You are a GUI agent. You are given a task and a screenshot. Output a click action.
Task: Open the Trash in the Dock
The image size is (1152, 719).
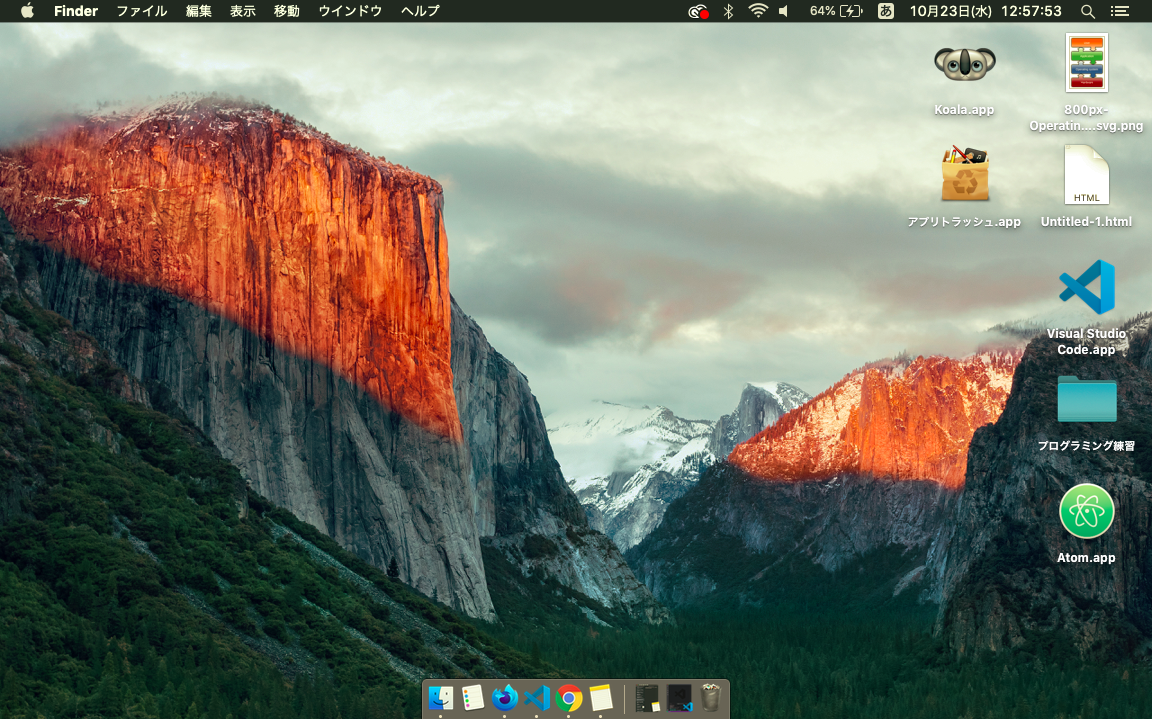tap(710, 698)
